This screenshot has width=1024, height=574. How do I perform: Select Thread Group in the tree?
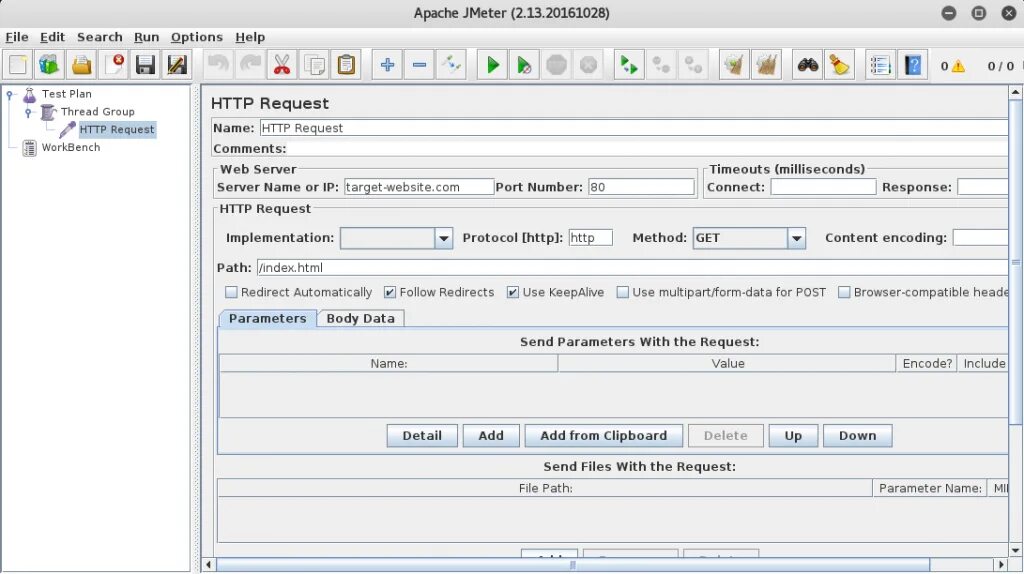(97, 112)
